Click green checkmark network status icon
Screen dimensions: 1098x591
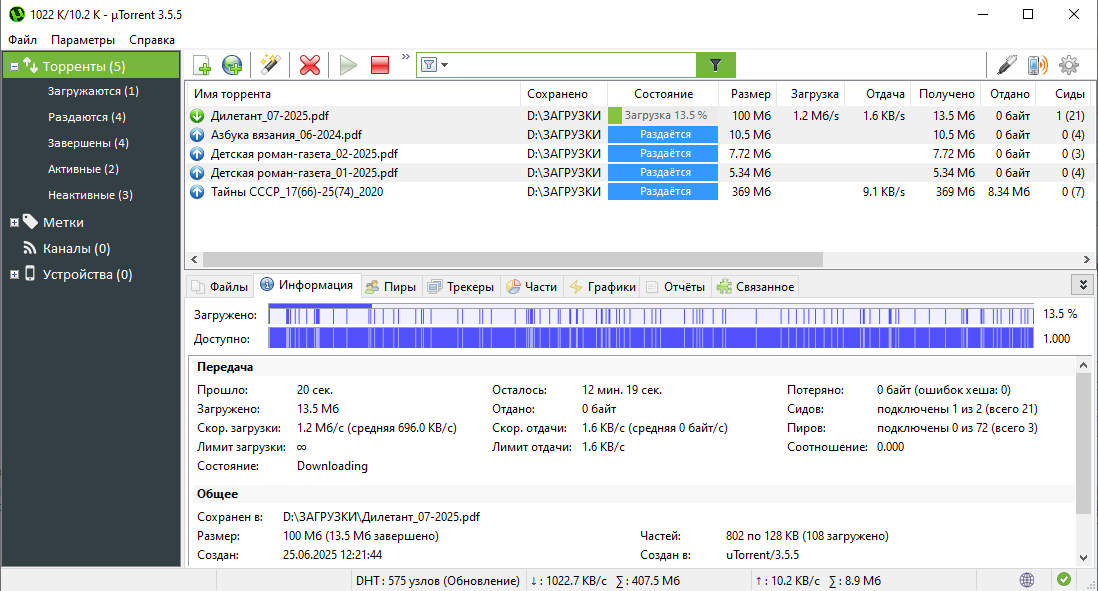pyautogui.click(x=1064, y=579)
